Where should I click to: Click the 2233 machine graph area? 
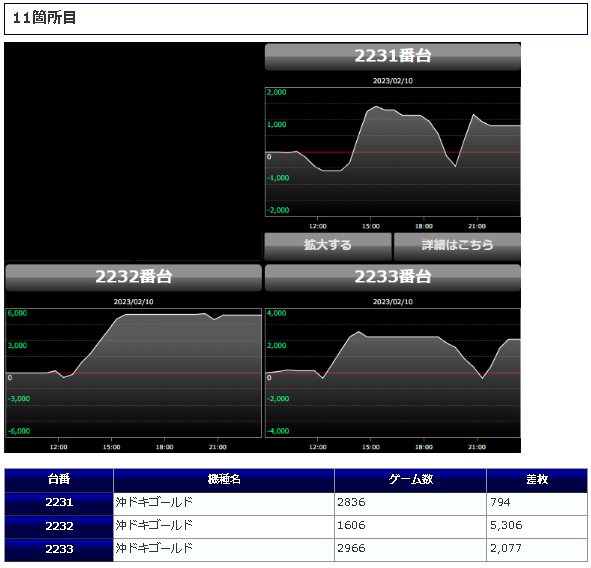(393, 373)
